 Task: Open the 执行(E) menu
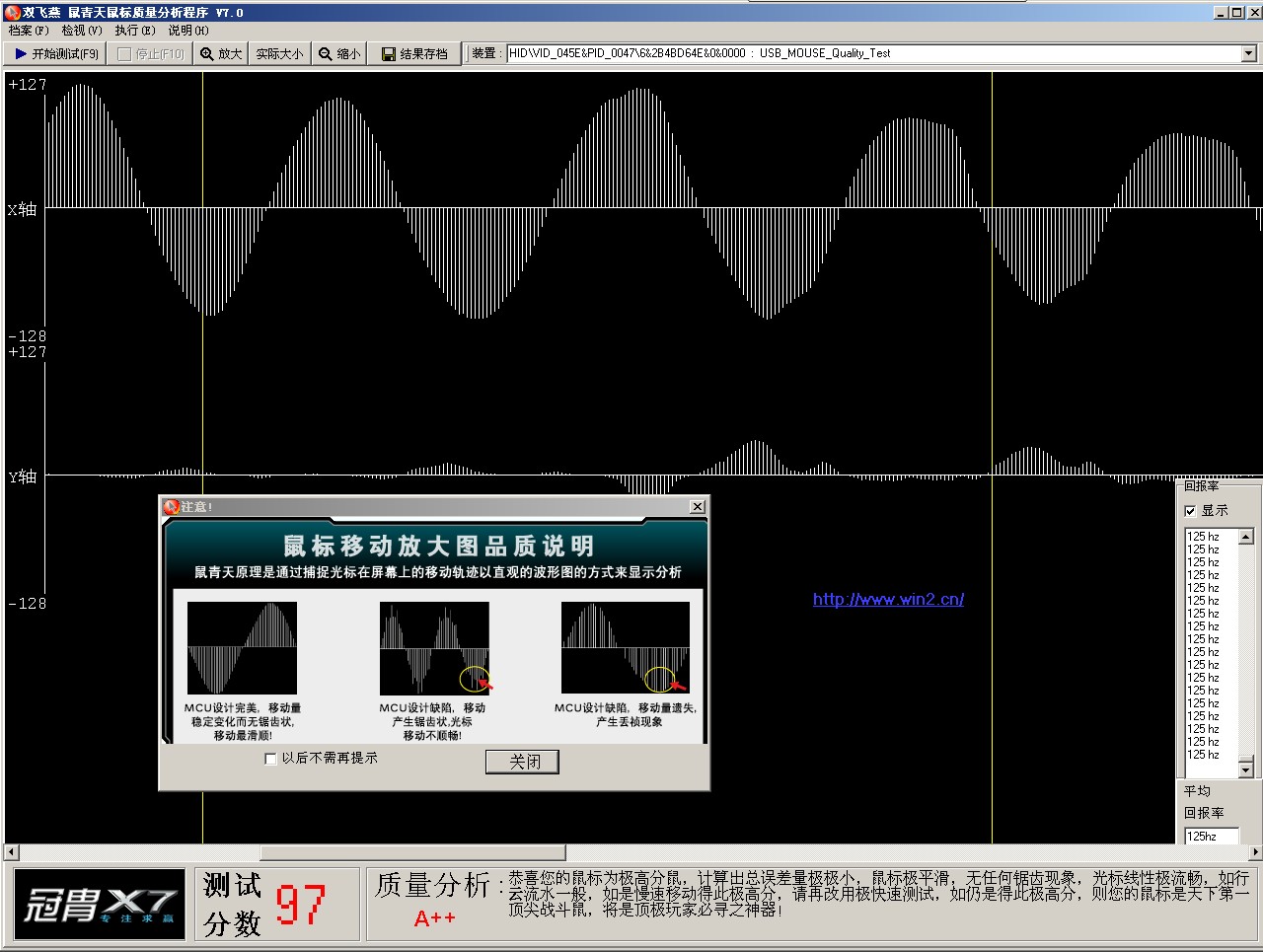tap(134, 31)
